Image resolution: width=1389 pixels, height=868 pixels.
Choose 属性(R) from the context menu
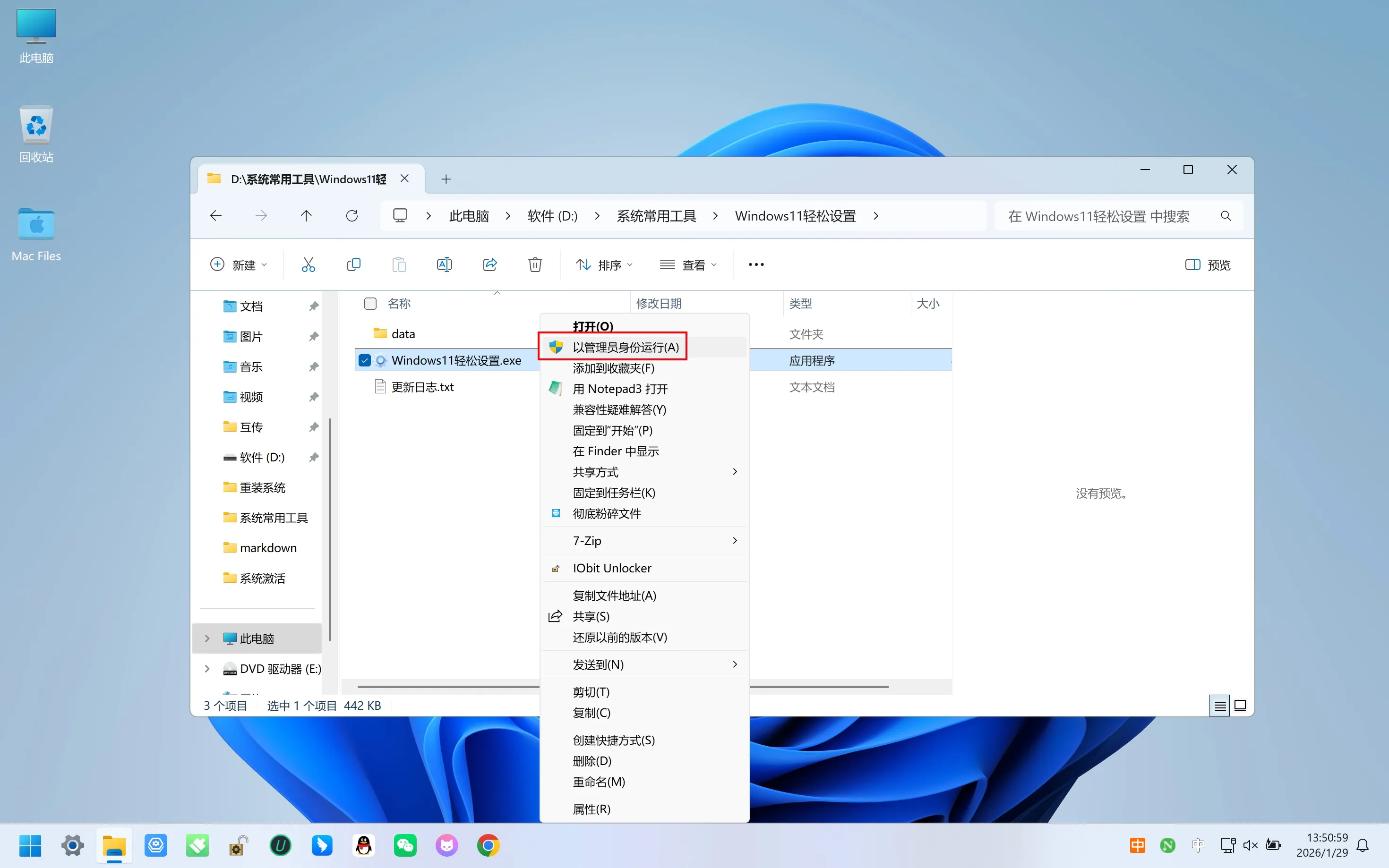(x=592, y=809)
